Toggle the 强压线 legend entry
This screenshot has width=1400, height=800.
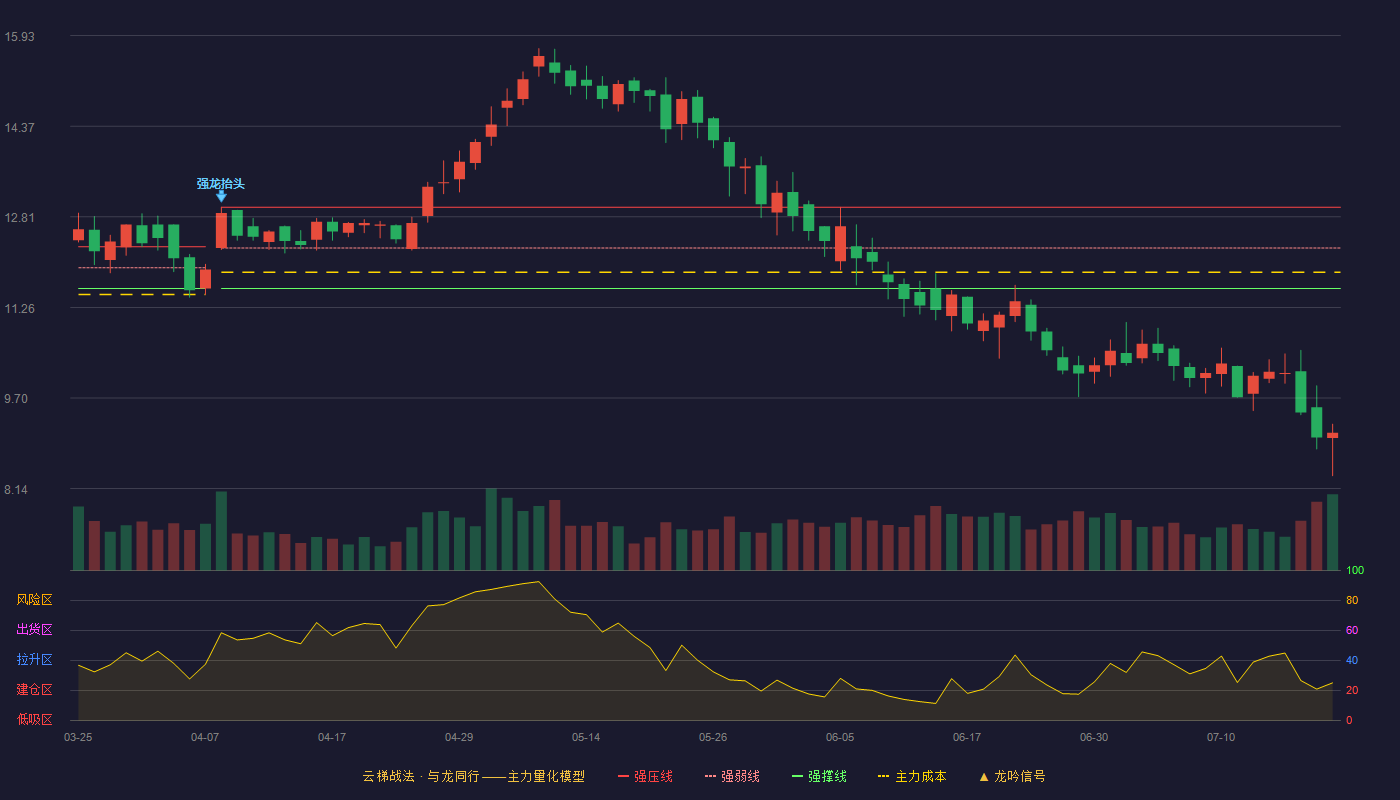point(645,776)
